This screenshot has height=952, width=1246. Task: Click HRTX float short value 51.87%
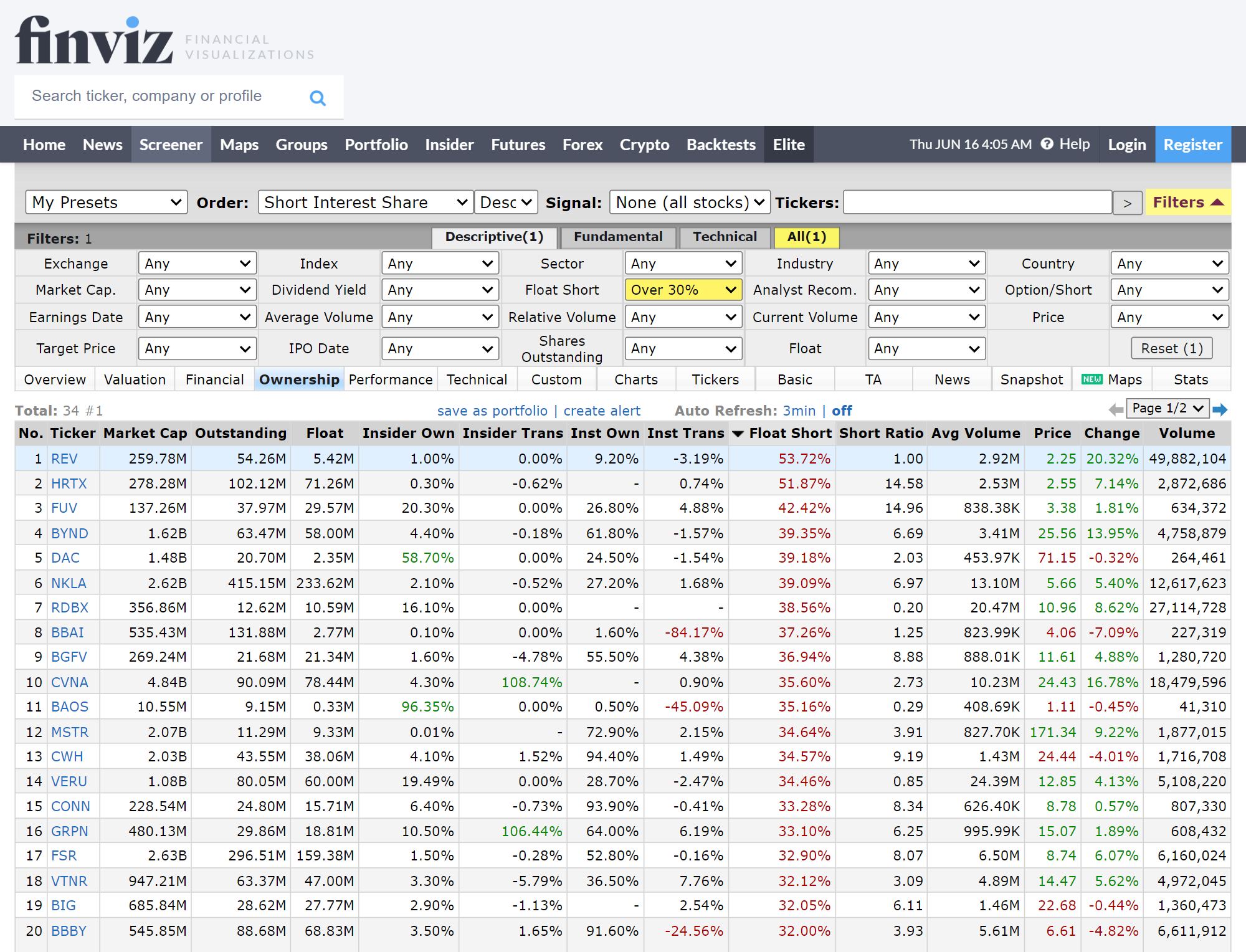(x=804, y=483)
